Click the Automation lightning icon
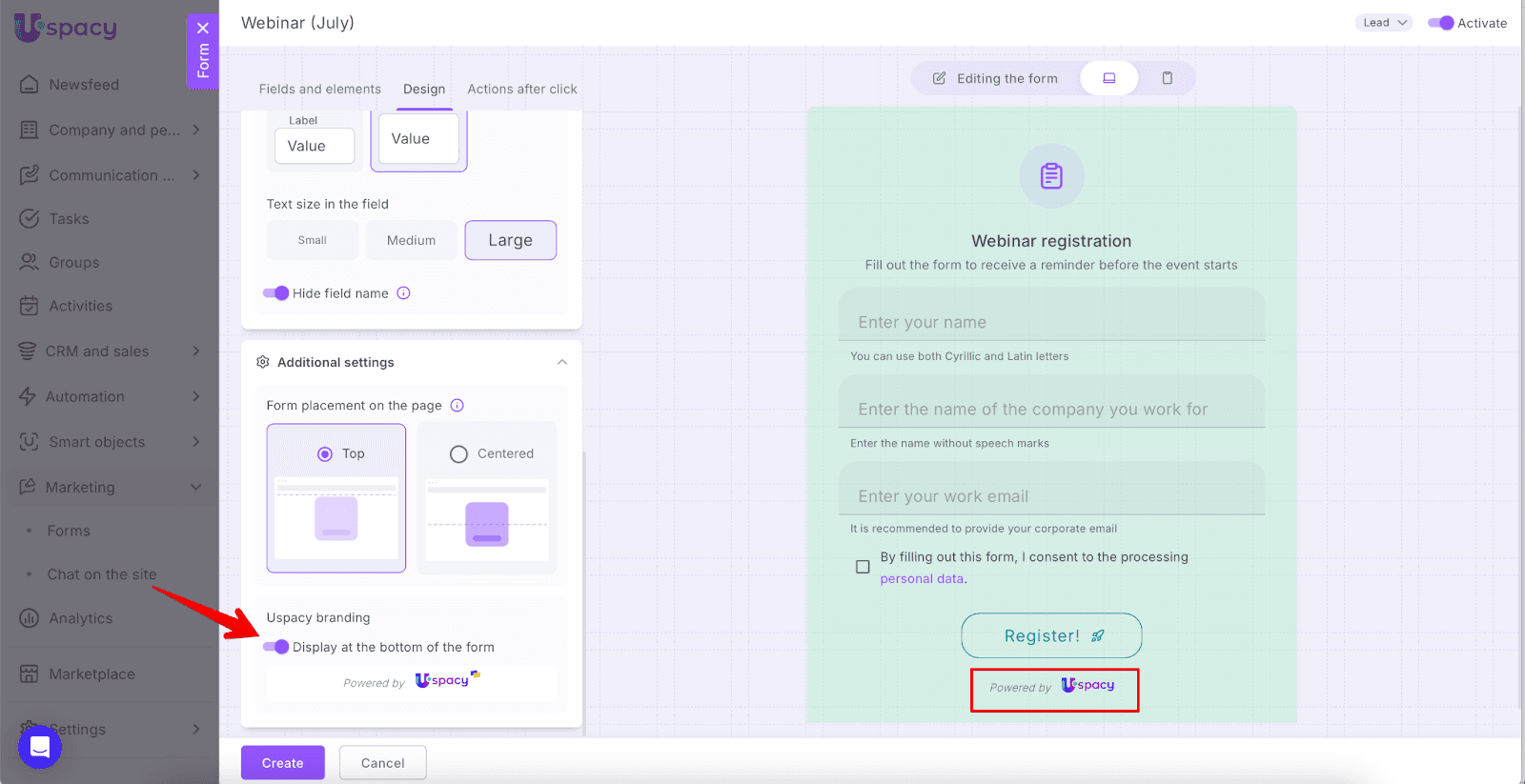Image resolution: width=1525 pixels, height=784 pixels. pos(28,396)
